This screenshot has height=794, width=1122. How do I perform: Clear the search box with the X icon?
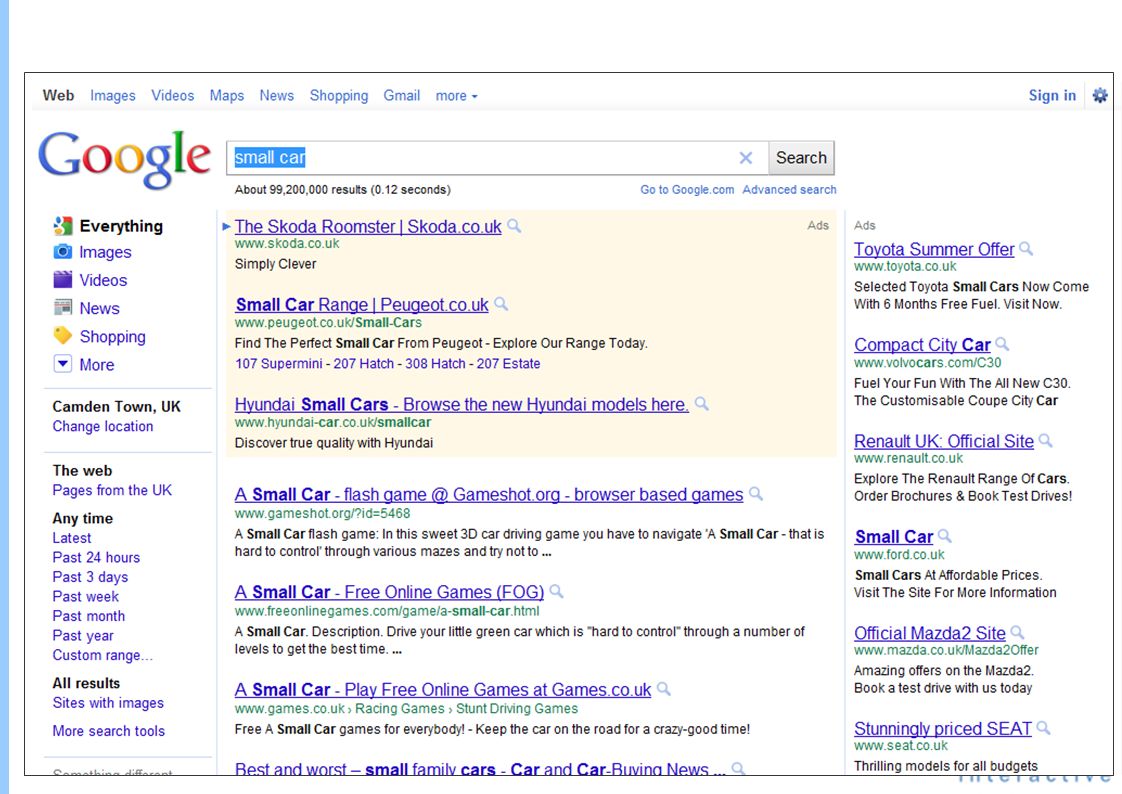coord(746,157)
